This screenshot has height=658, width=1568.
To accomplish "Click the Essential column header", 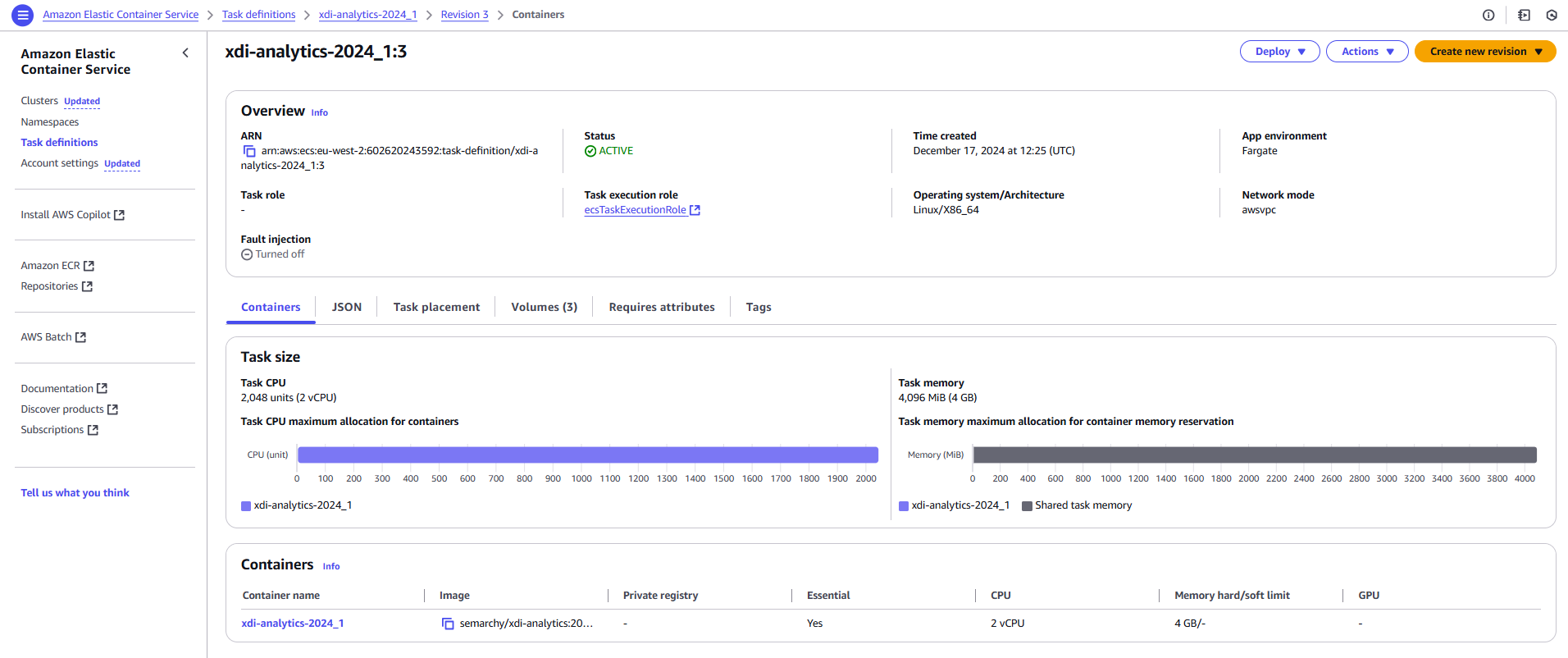I will pyautogui.click(x=828, y=596).
